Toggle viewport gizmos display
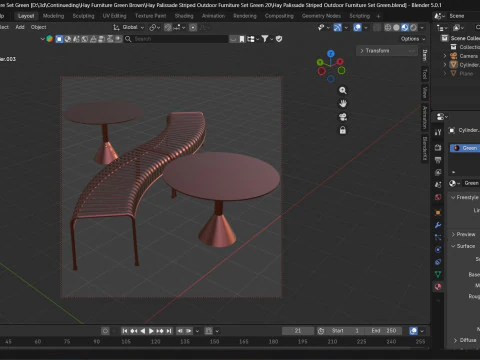Image resolution: width=480 pixels, height=360 pixels. [x=338, y=27]
